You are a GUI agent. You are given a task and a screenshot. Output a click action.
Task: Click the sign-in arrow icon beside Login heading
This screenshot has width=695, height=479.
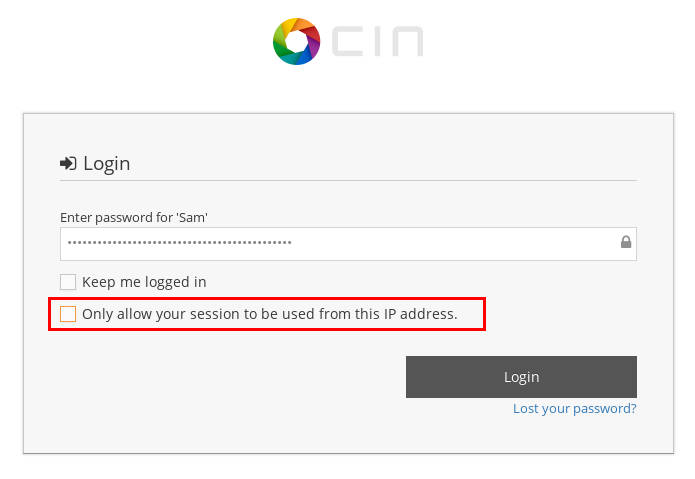click(68, 163)
